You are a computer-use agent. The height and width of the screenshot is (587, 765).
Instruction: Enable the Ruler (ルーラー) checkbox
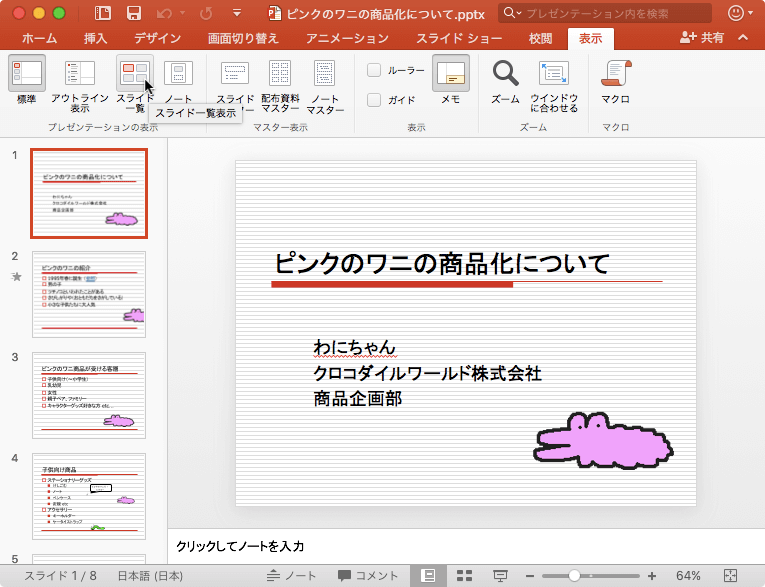(374, 70)
